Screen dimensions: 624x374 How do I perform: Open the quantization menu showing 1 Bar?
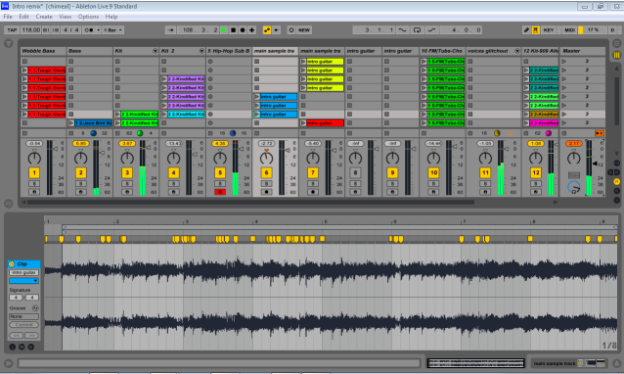tap(112, 30)
